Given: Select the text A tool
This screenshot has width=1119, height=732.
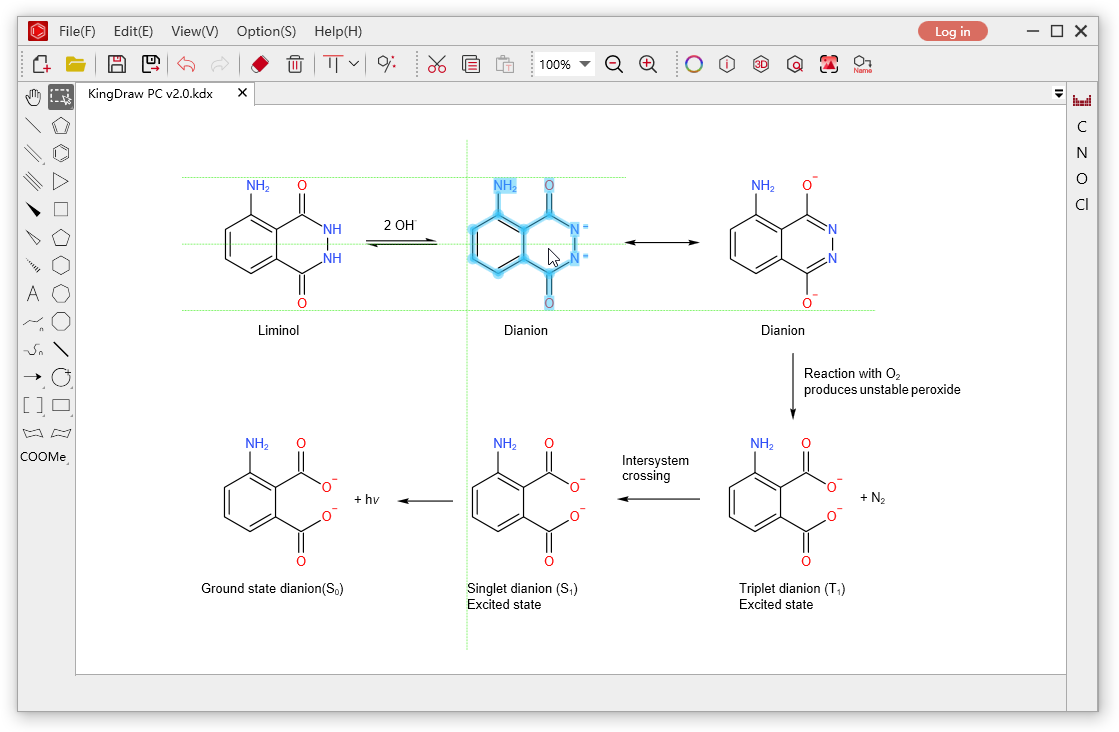Looking at the screenshot, I should 33,293.
